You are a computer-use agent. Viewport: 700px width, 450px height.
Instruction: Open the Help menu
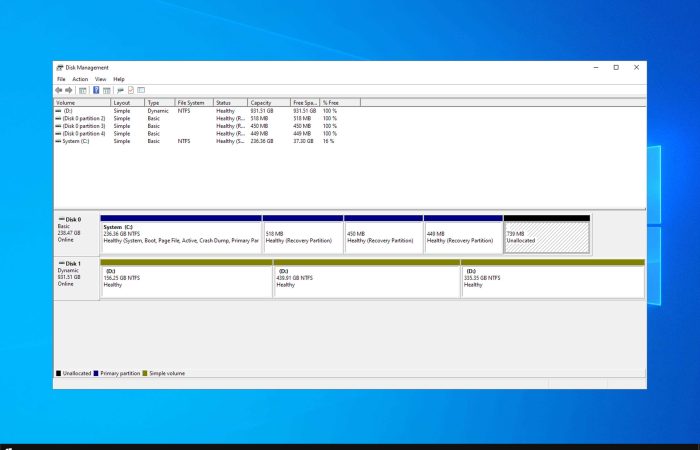coord(119,79)
